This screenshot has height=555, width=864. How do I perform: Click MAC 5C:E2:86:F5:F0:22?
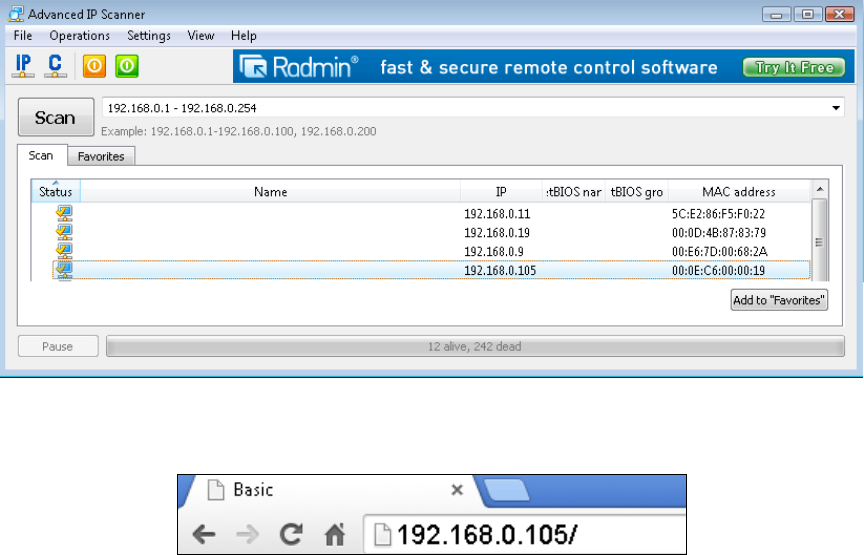coord(719,214)
